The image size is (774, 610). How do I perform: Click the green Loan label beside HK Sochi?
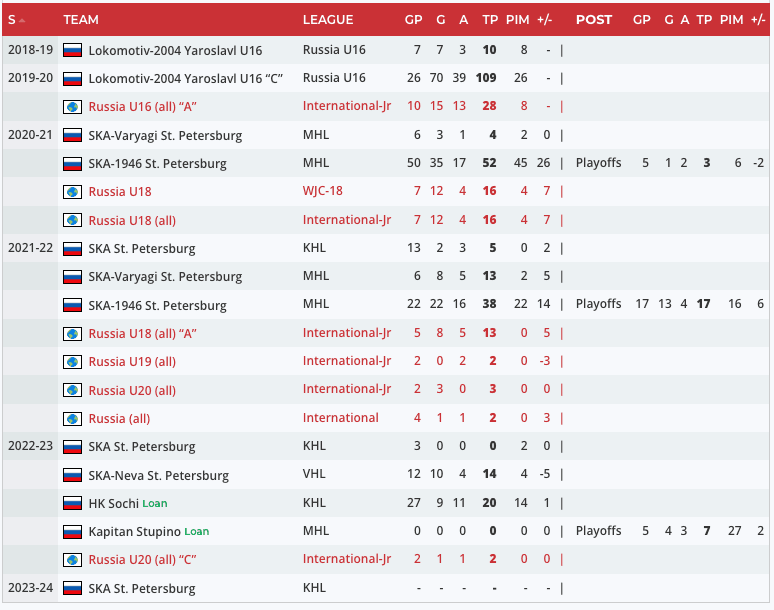click(154, 504)
